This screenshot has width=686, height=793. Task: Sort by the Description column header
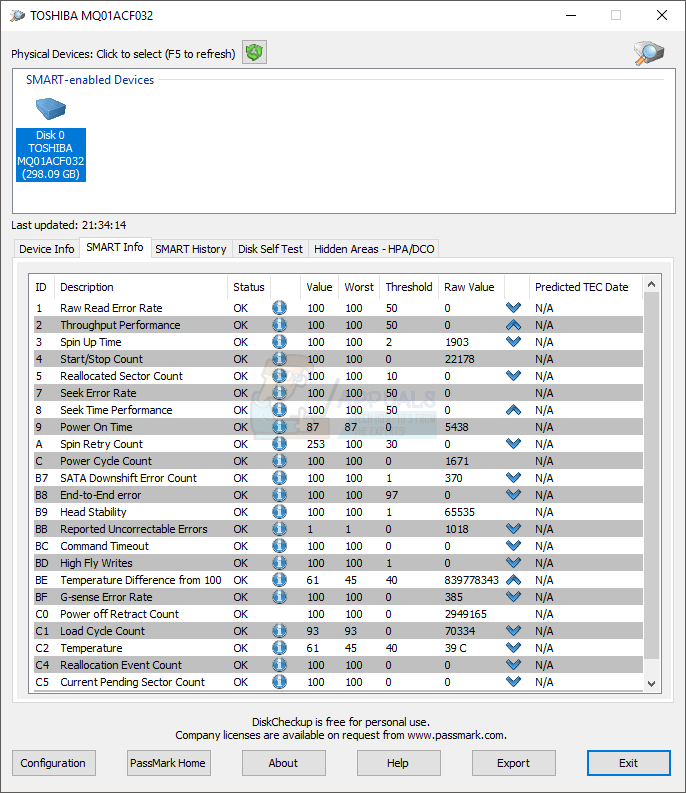pyautogui.click(x=142, y=287)
